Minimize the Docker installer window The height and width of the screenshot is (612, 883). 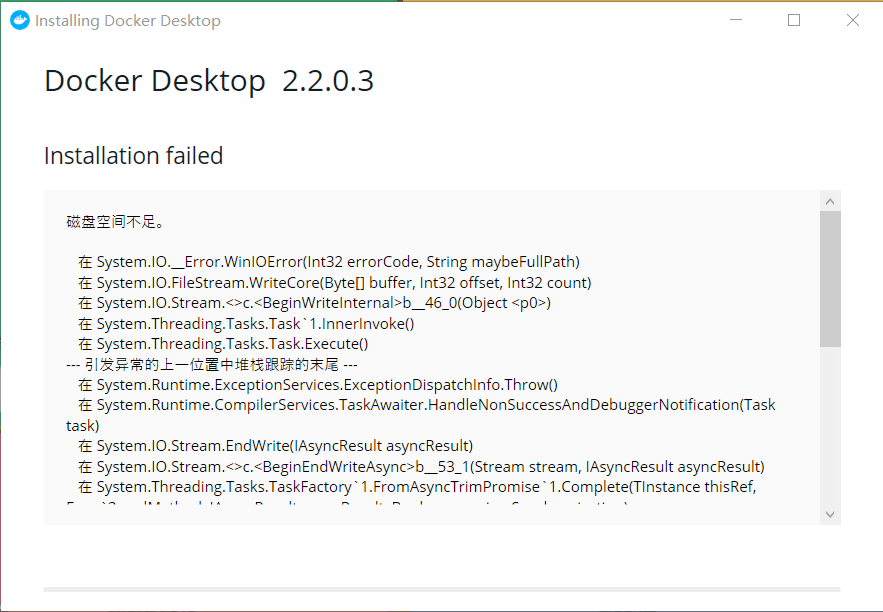[x=735, y=20]
